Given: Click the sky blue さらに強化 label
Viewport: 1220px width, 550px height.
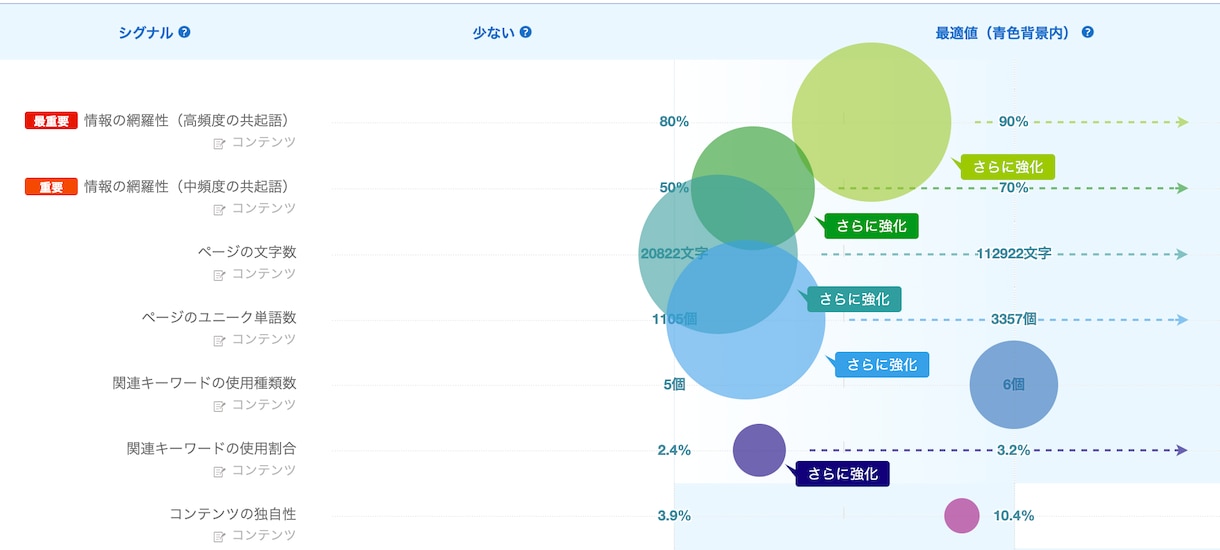Looking at the screenshot, I should click(881, 364).
